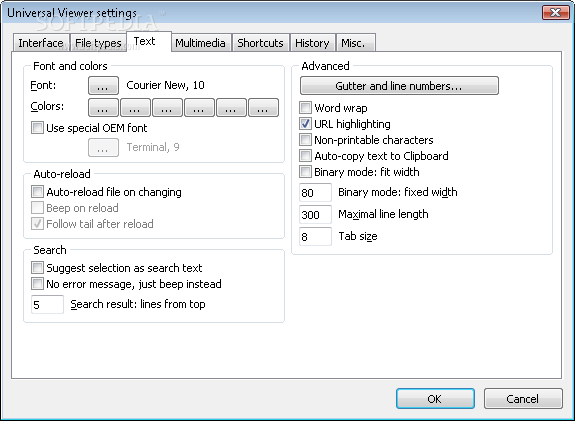Open the first Colors '...' button
This screenshot has height=421, width=575.
(x=103, y=107)
